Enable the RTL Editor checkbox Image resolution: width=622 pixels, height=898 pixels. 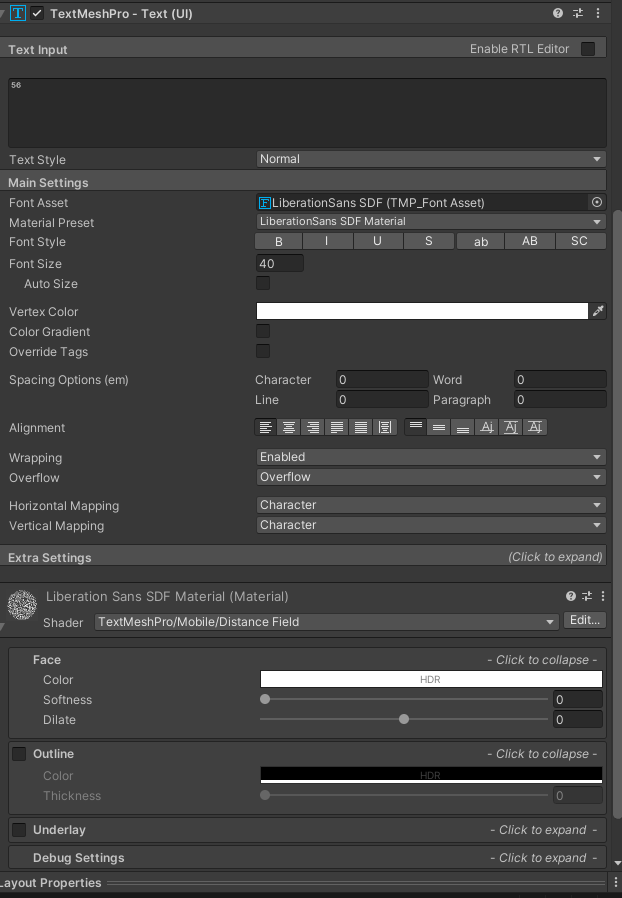point(588,49)
